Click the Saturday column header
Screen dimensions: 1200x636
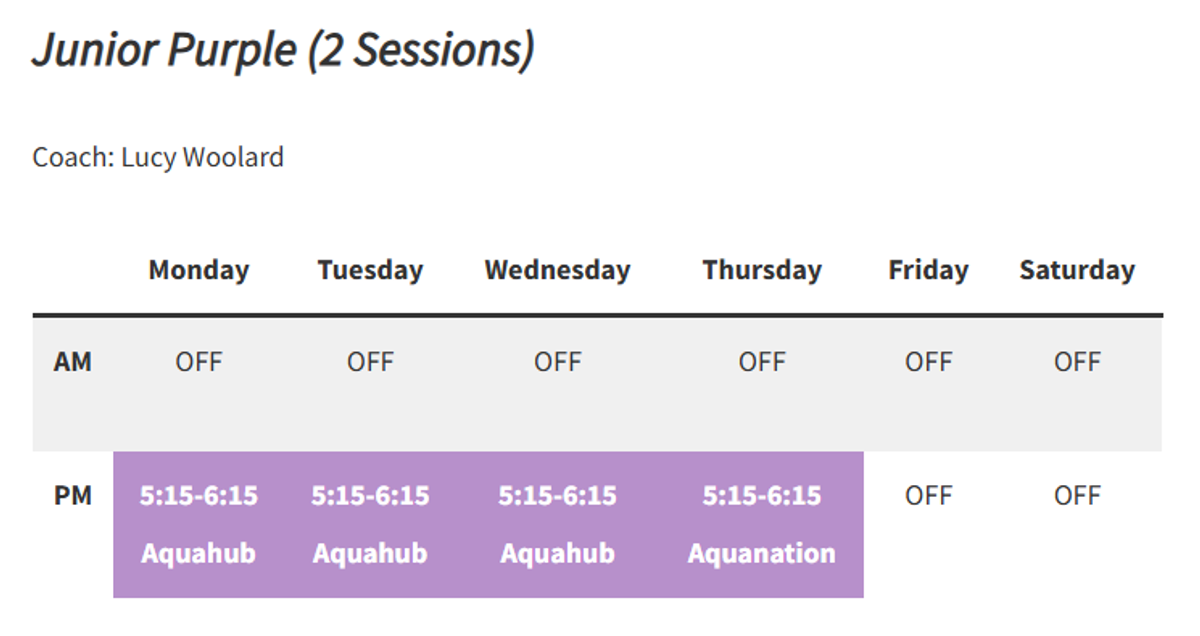[1077, 270]
